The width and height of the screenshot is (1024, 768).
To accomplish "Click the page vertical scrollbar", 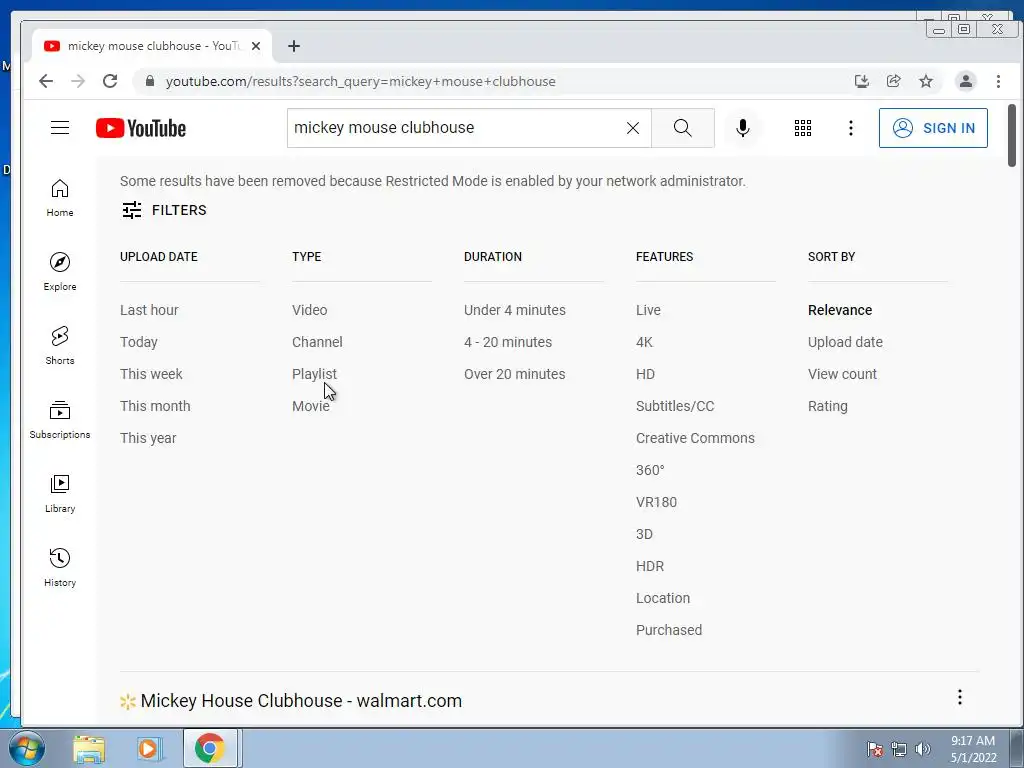I will [1012, 134].
